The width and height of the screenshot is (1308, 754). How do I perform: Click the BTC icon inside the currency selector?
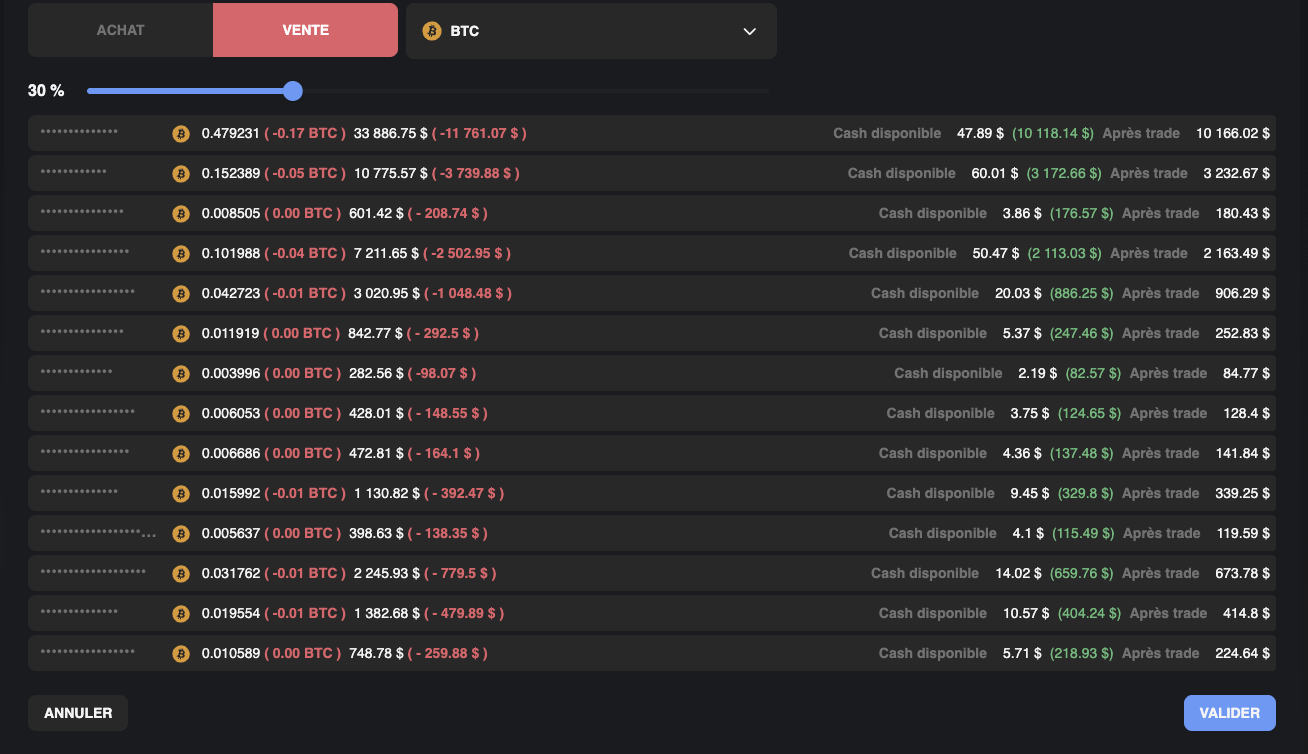(431, 31)
